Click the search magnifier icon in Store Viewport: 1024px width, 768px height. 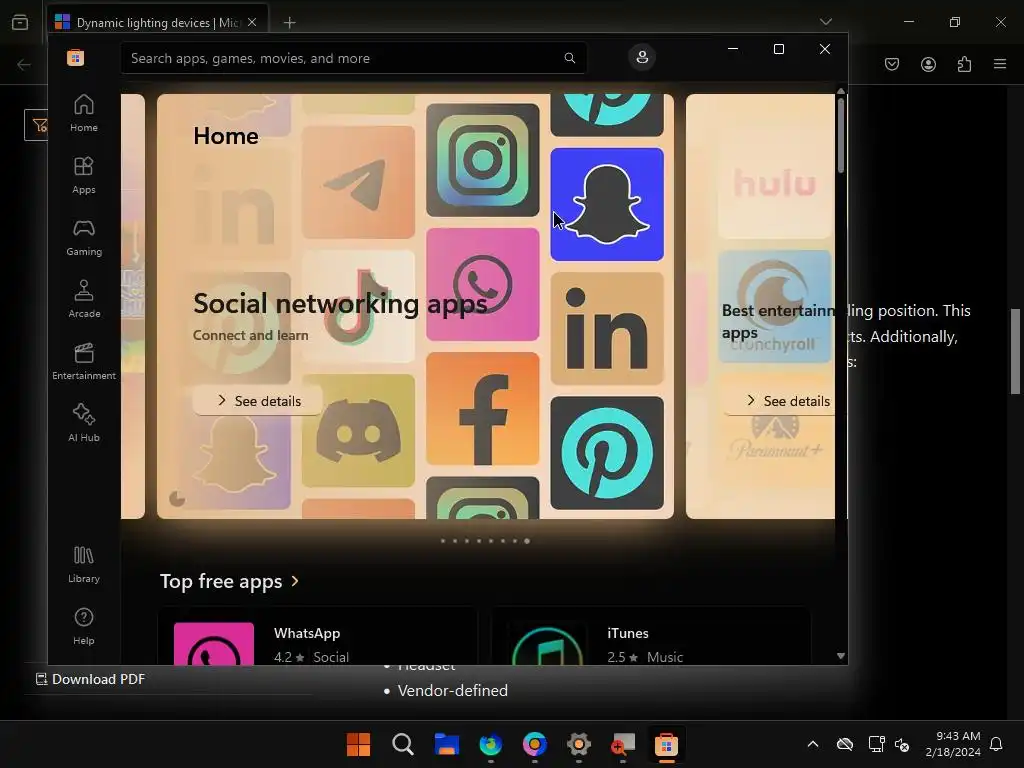coord(569,58)
